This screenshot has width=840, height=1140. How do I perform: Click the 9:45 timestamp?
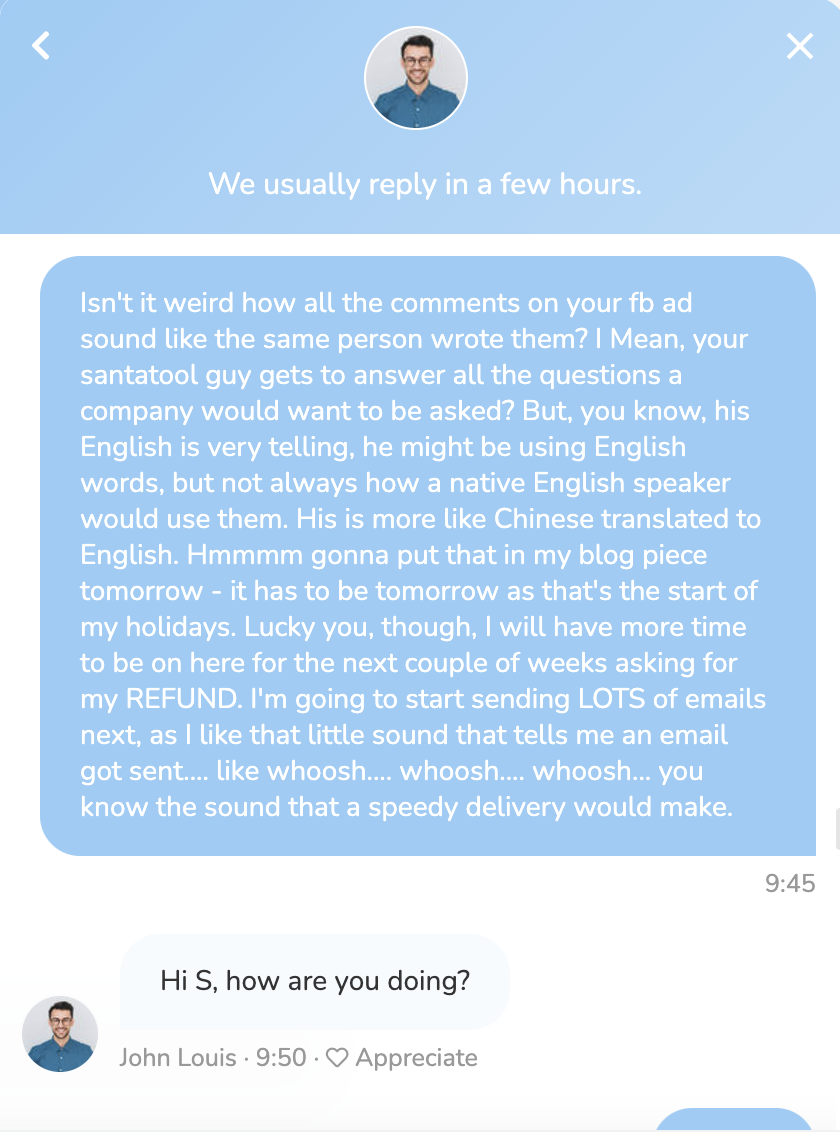tap(790, 883)
